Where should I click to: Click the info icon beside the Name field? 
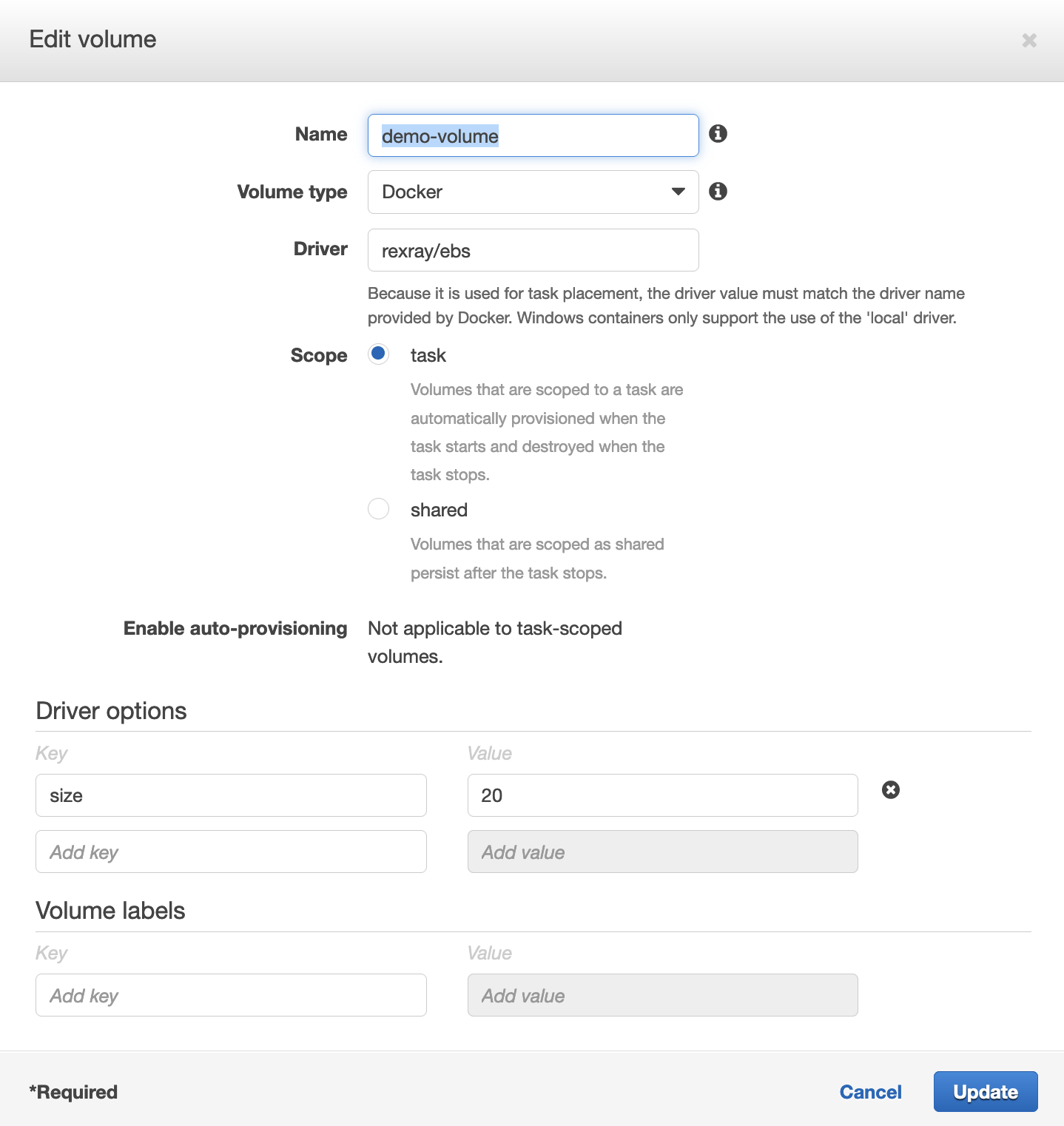click(717, 135)
